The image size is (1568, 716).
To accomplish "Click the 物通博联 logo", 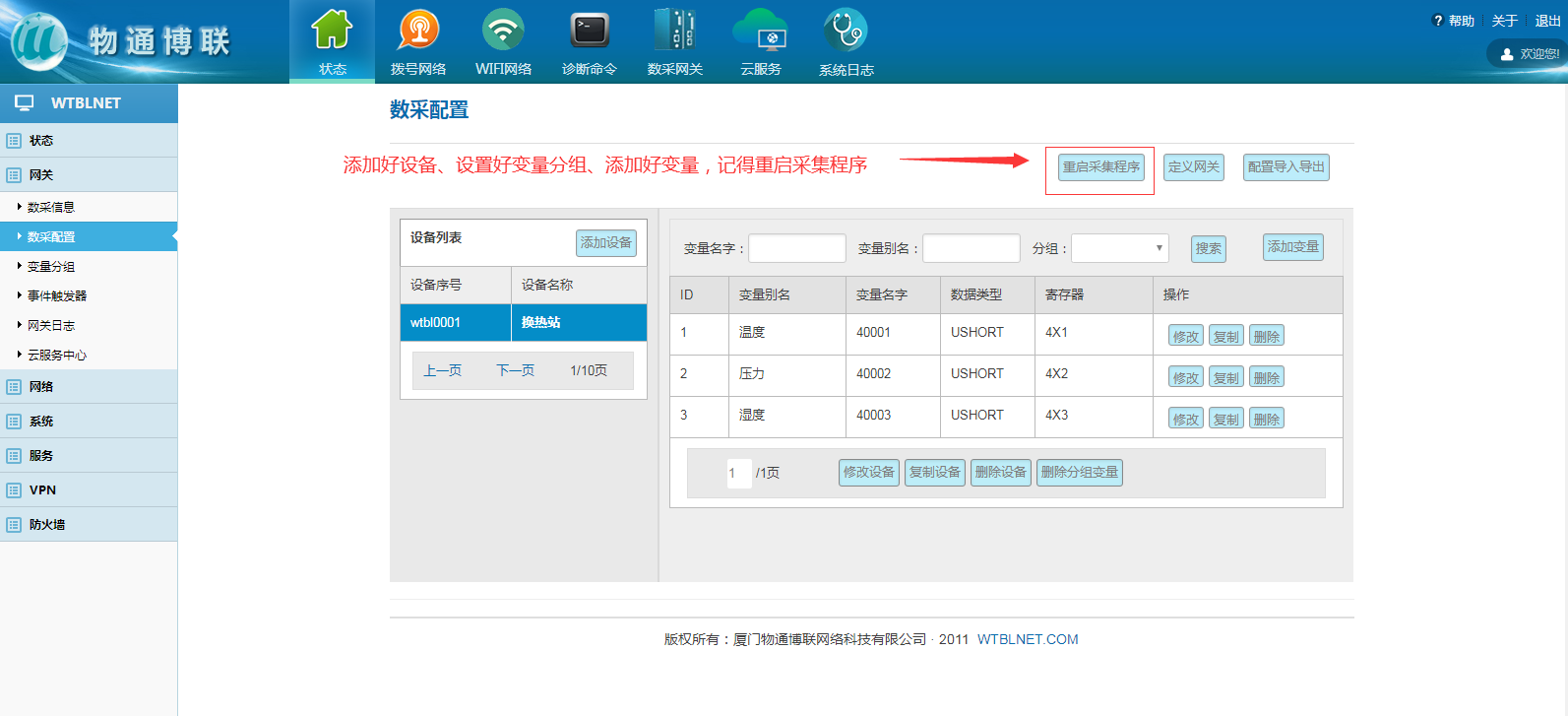I will point(120,41).
